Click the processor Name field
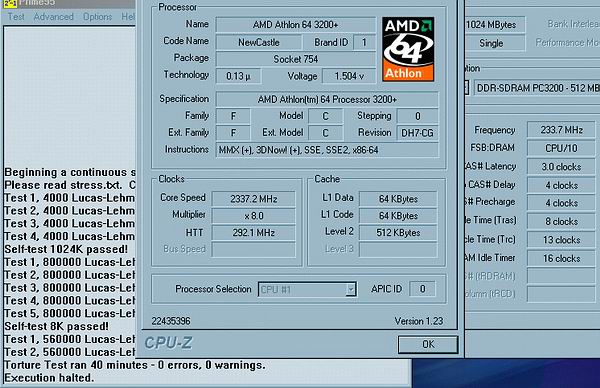This screenshot has width=600, height=388. pyautogui.click(x=295, y=25)
